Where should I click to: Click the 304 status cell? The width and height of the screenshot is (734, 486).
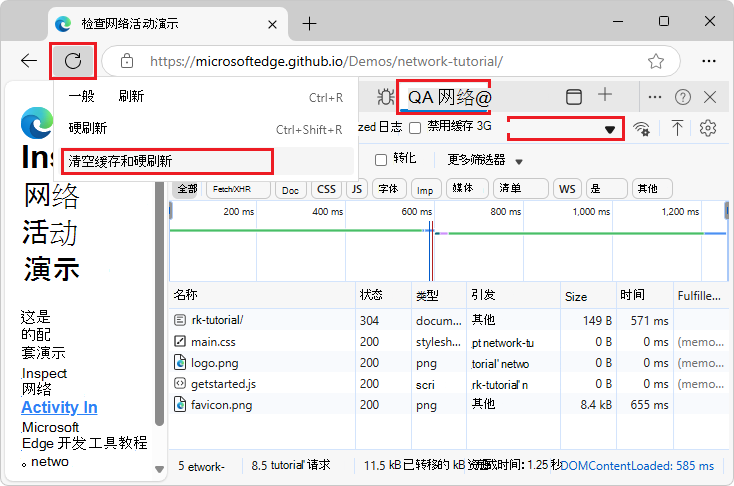(369, 321)
